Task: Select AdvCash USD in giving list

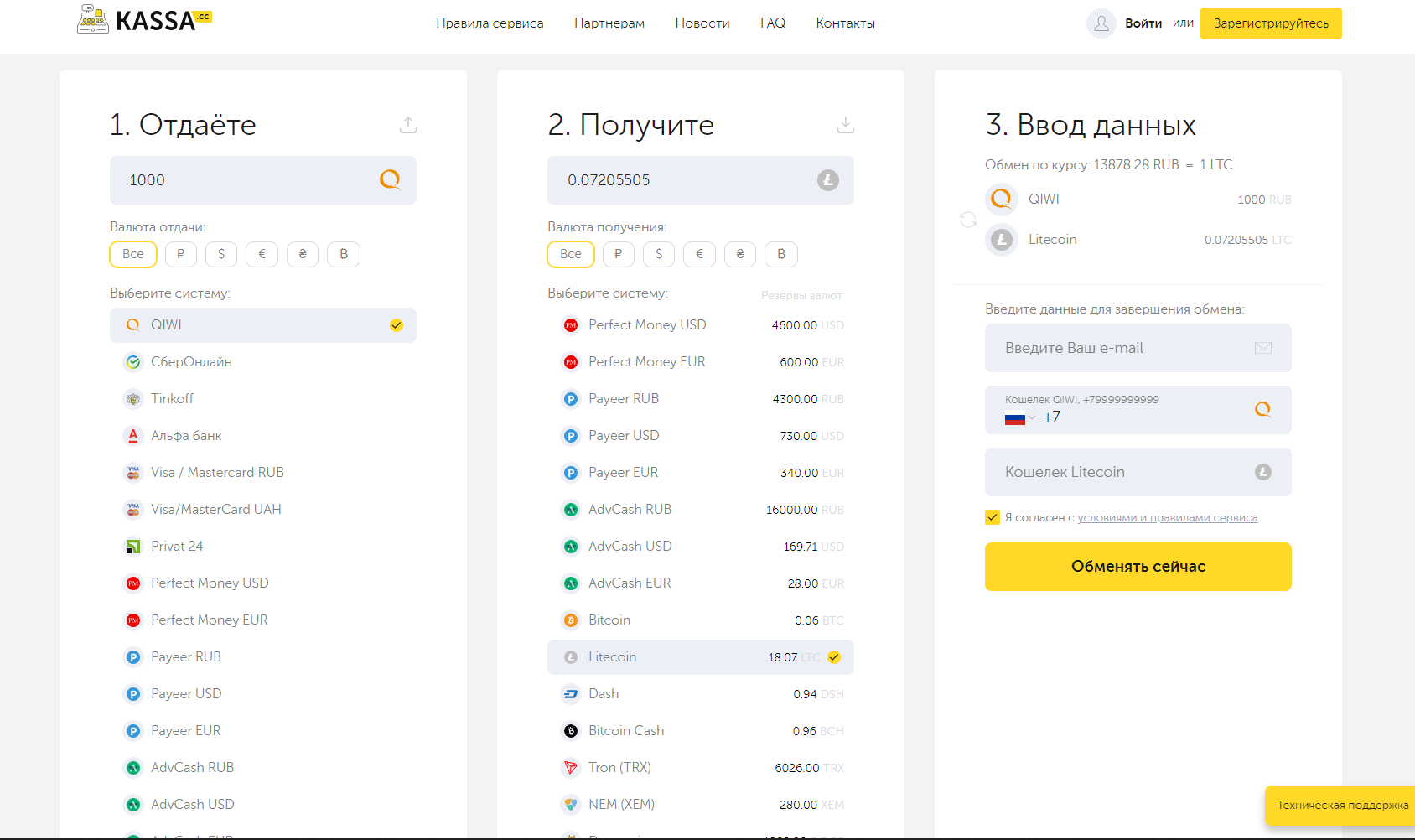Action: [263, 805]
